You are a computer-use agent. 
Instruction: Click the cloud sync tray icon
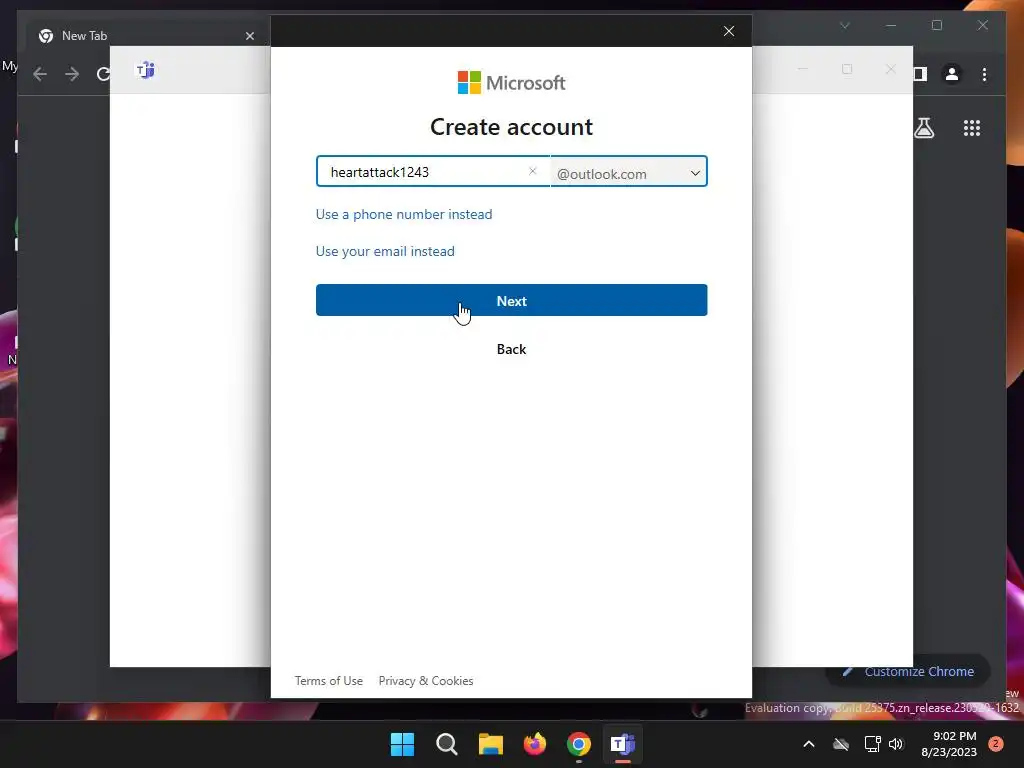pos(841,744)
